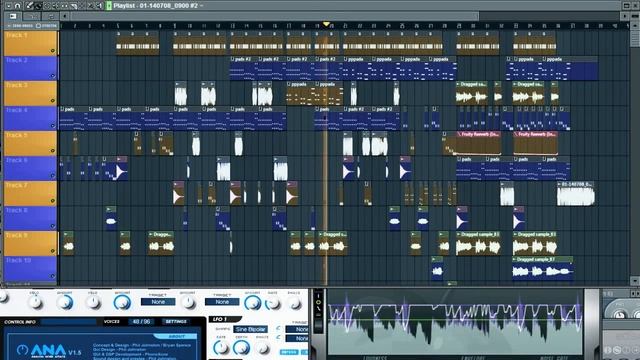Mute Track 5 via its green dot
The width and height of the screenshot is (640, 360).
pyautogui.click(x=53, y=151)
